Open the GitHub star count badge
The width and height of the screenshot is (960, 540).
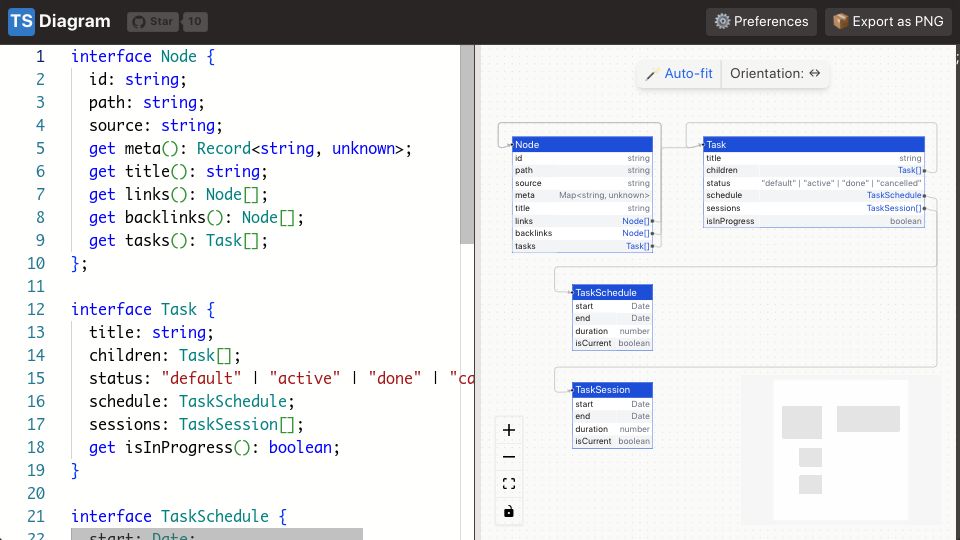tap(195, 22)
